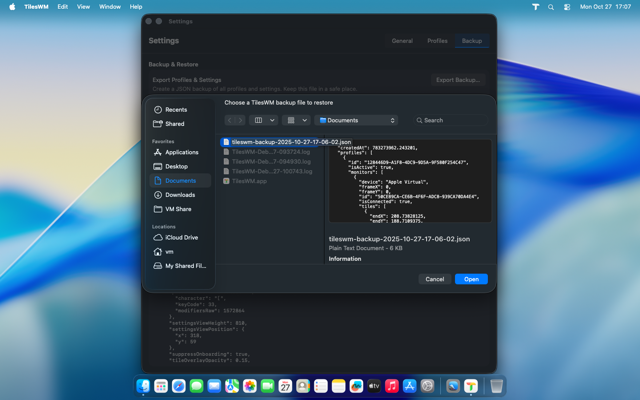This screenshot has width=640, height=400.
Task: Open Calendar from the Dock
Action: tap(285, 386)
